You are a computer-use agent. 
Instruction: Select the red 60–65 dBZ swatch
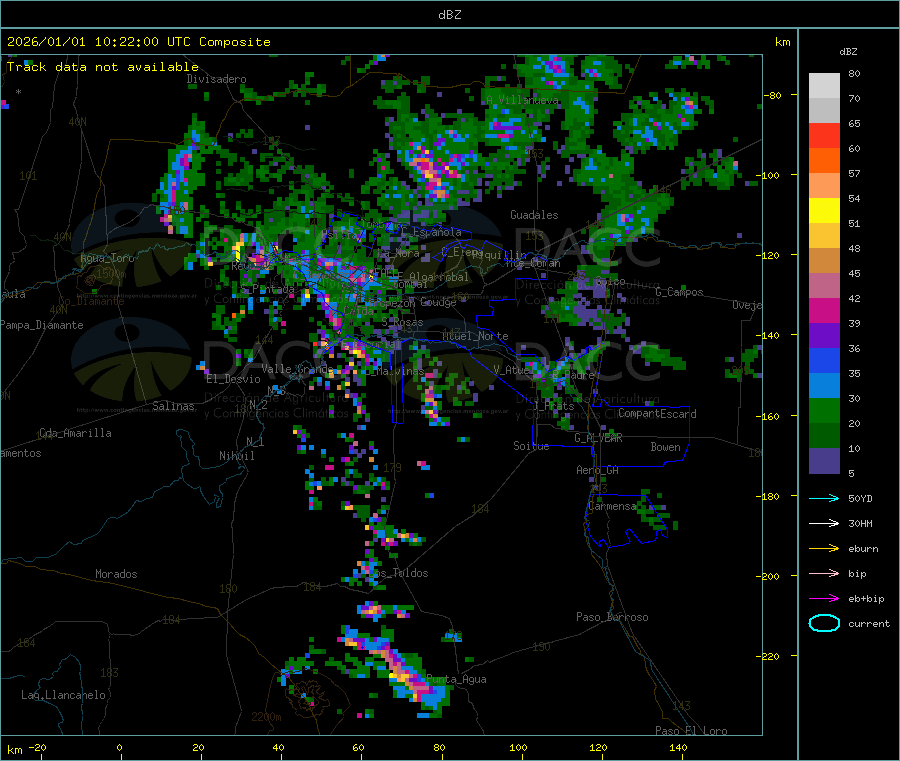coord(824,135)
